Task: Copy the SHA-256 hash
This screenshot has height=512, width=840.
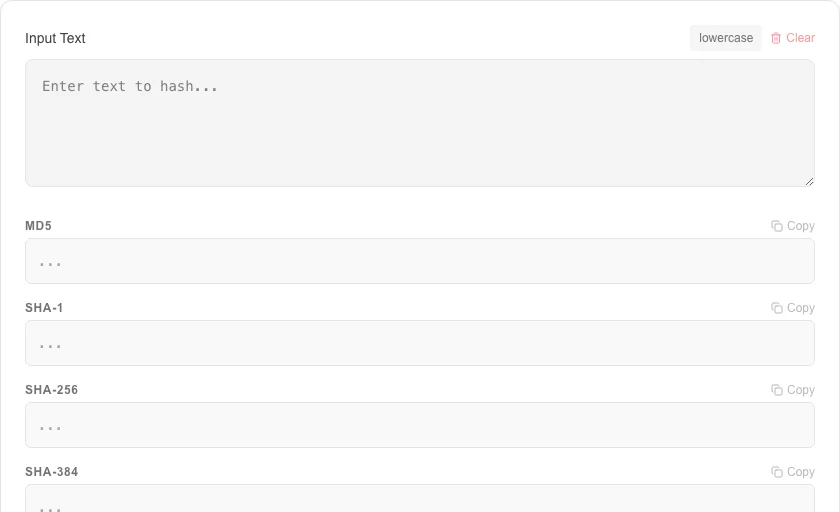Action: pyautogui.click(x=793, y=390)
